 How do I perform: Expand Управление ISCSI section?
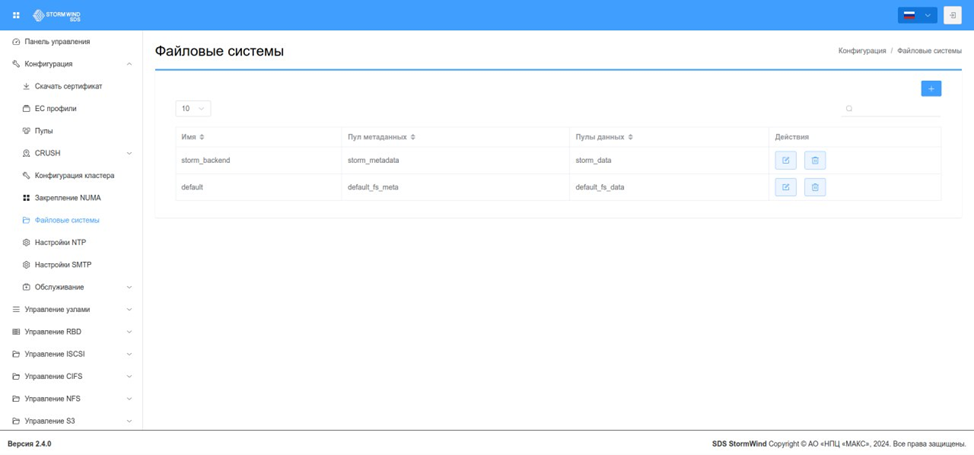pyautogui.click(x=71, y=354)
